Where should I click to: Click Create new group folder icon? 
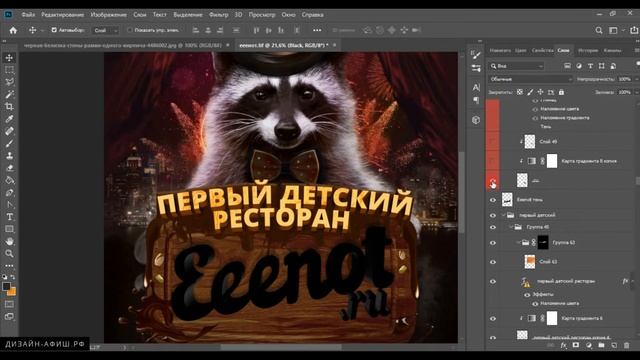pyautogui.click(x=601, y=345)
